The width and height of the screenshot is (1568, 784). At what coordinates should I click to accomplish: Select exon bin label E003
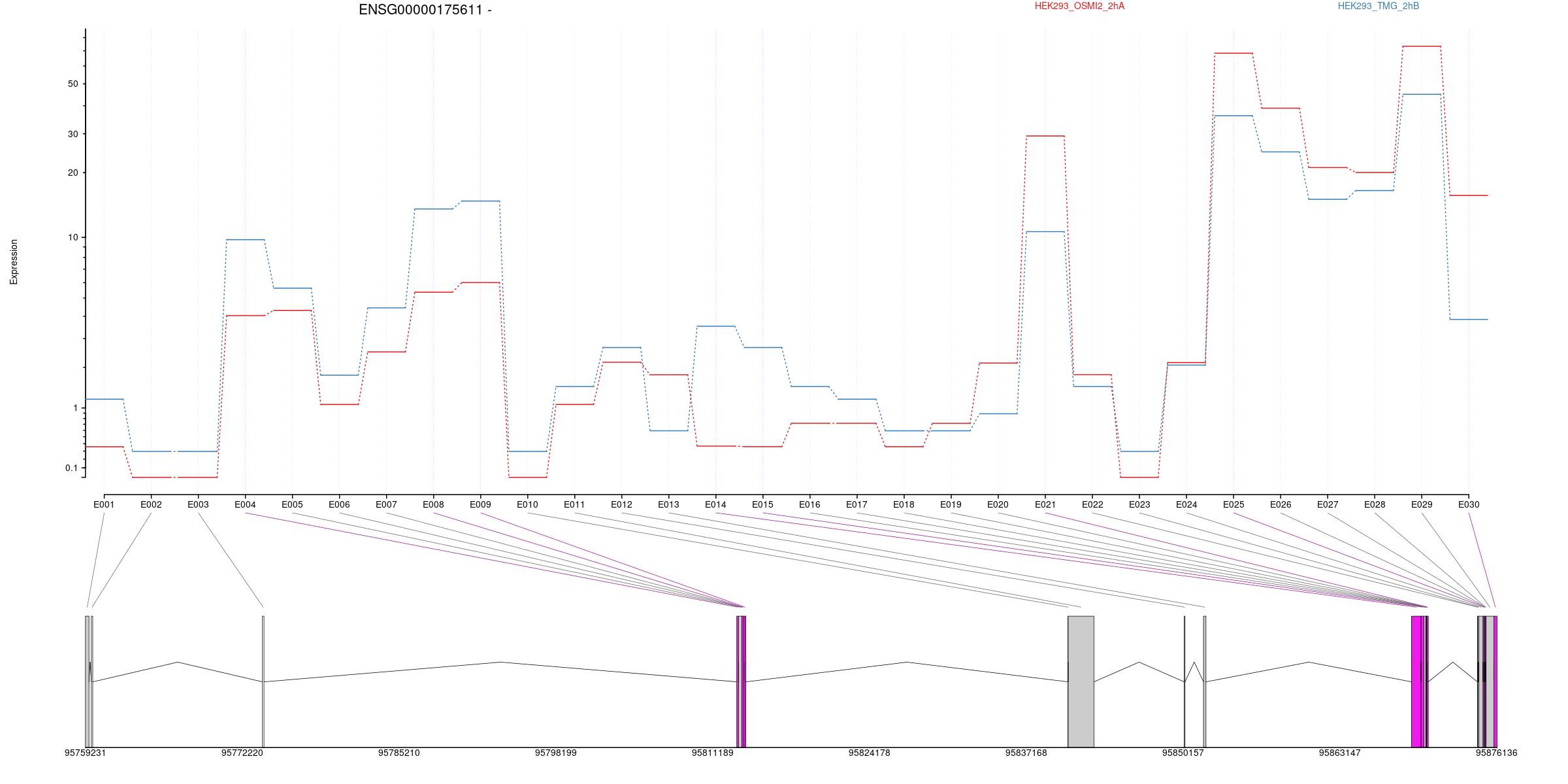tap(198, 504)
